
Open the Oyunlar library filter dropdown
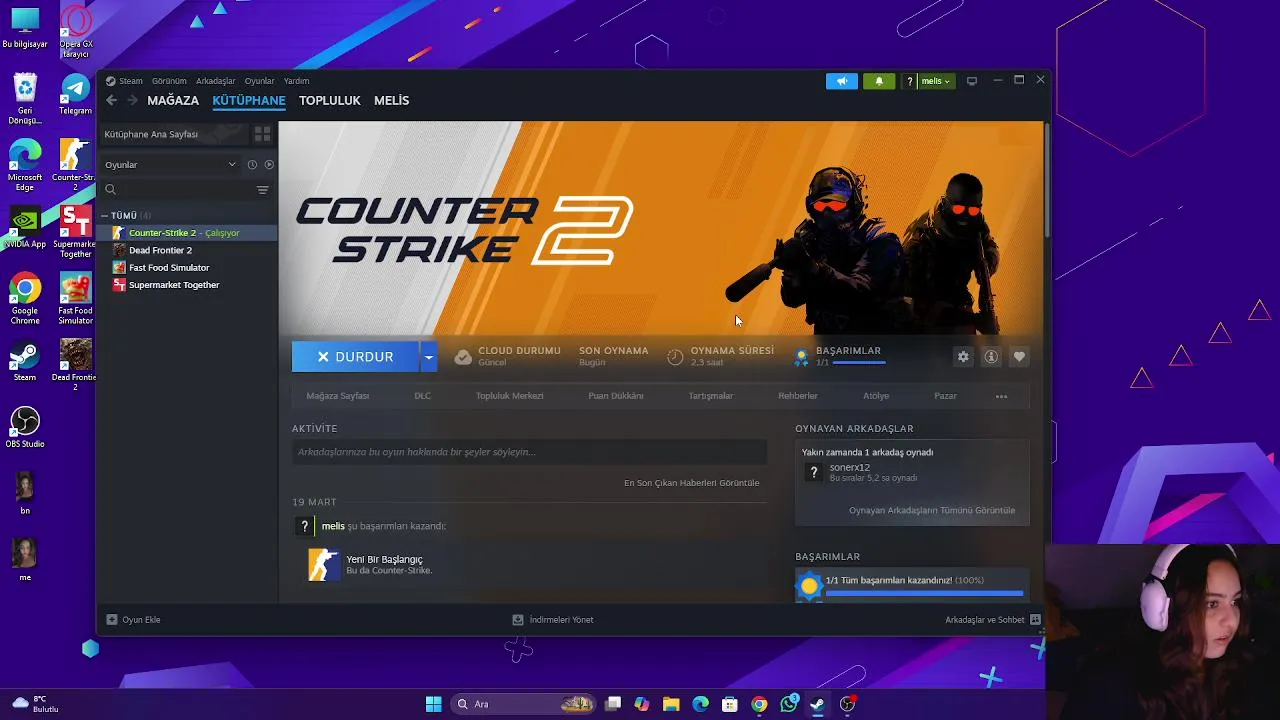click(x=170, y=165)
